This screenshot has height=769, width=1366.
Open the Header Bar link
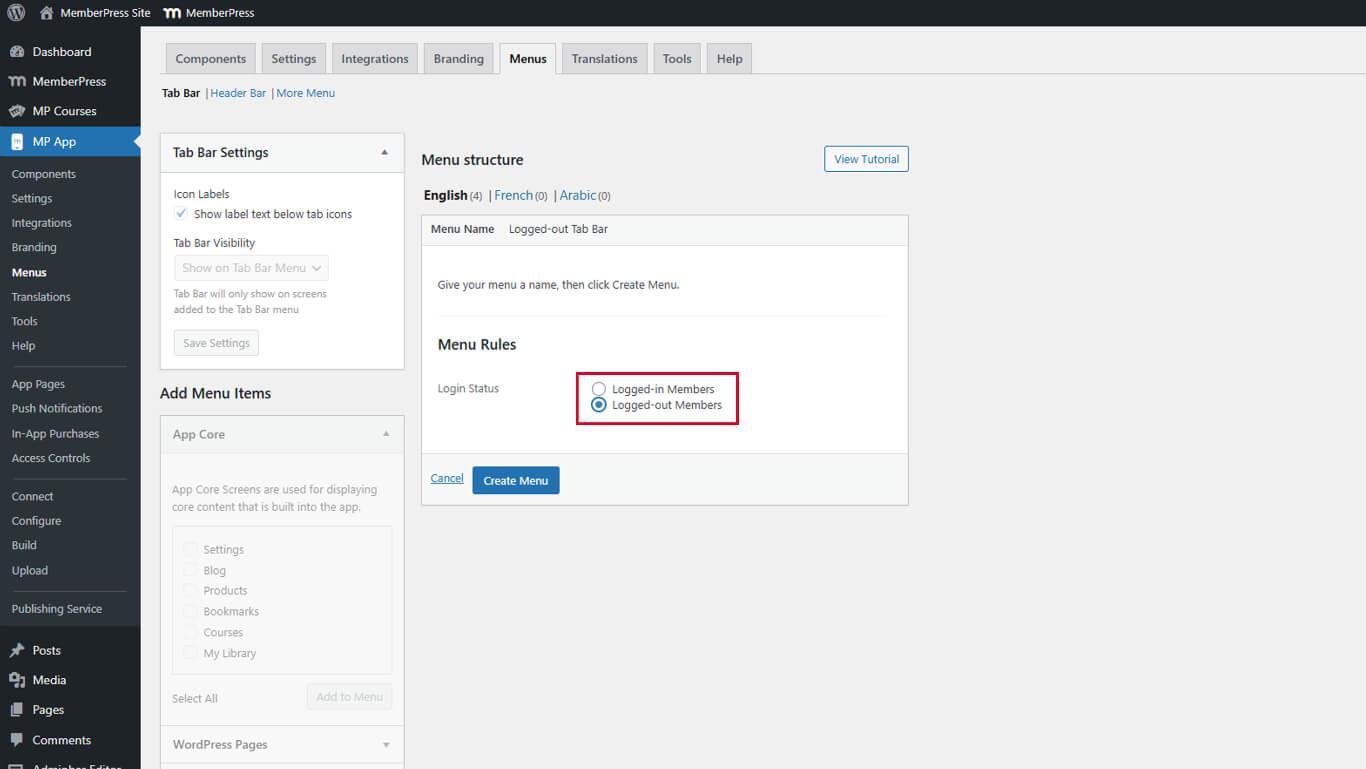tap(238, 93)
